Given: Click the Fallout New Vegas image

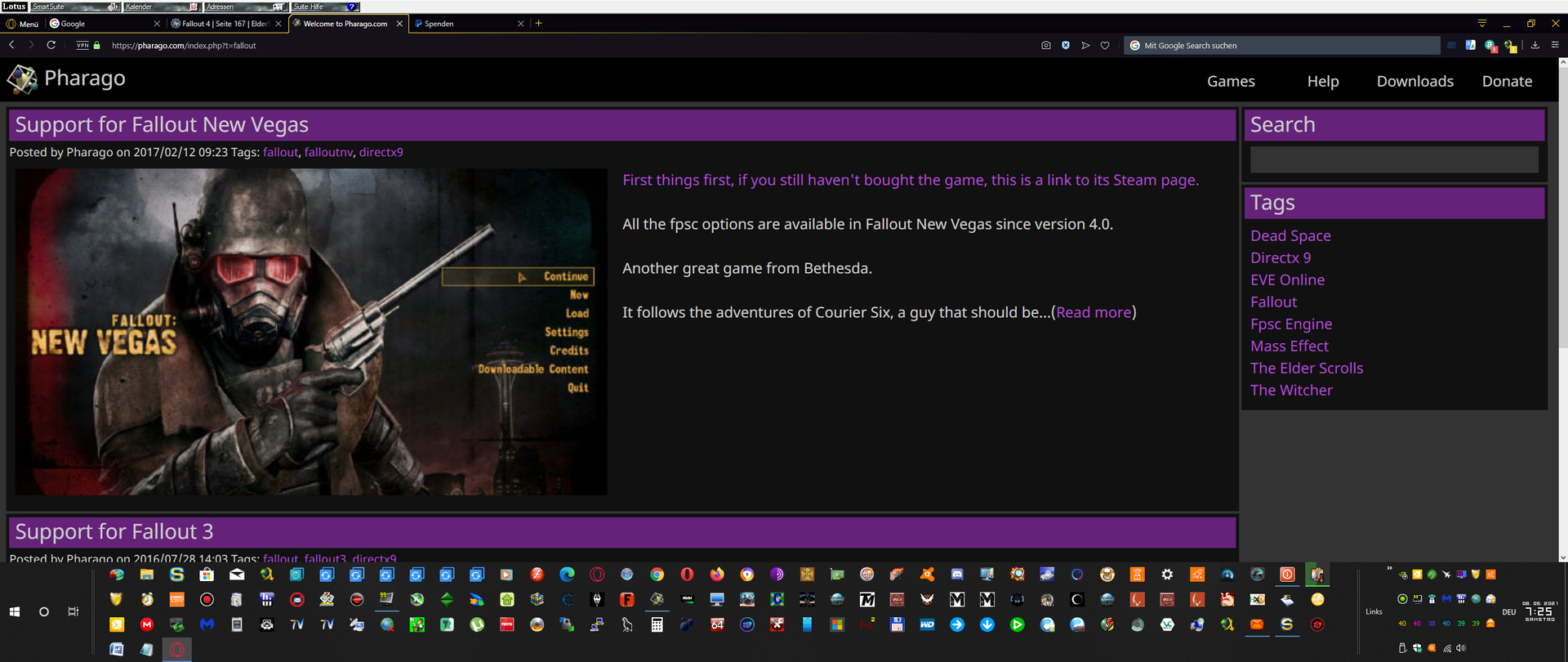Looking at the screenshot, I should pyautogui.click(x=310, y=332).
